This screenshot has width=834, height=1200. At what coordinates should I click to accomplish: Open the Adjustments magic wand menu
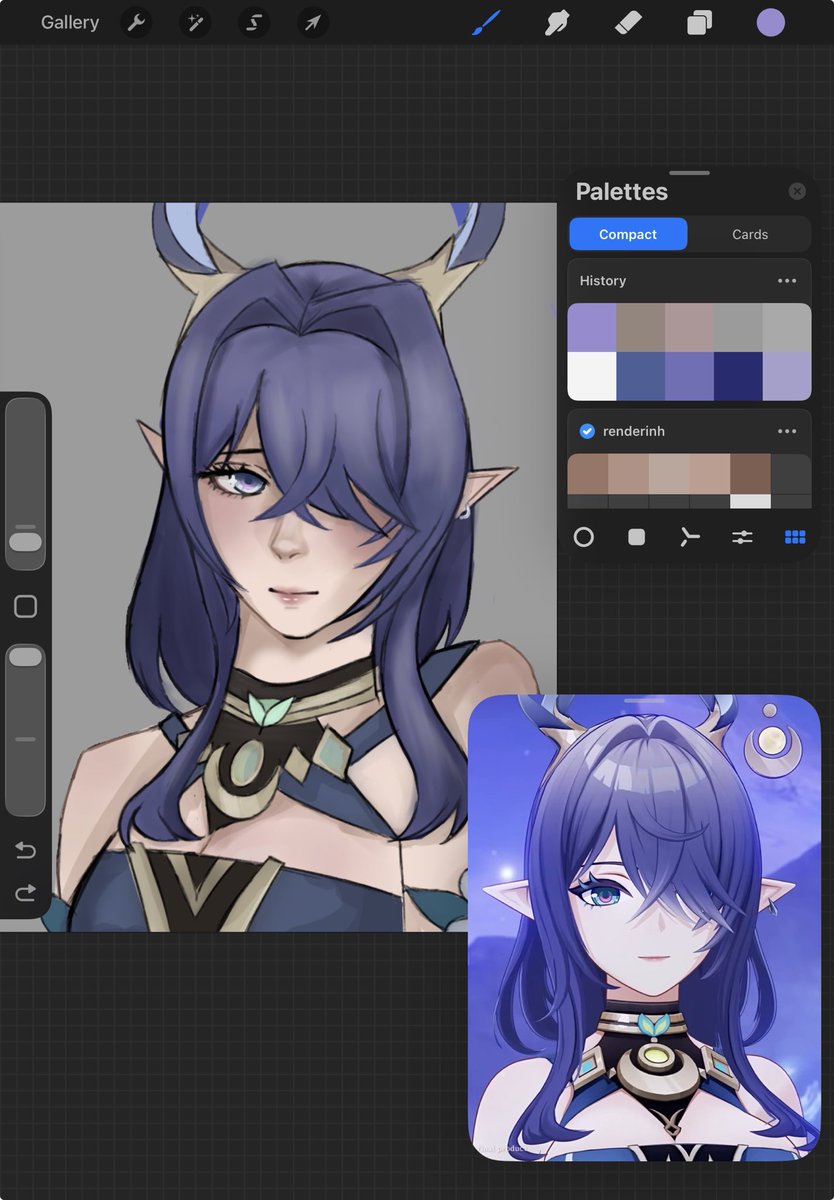pyautogui.click(x=194, y=22)
